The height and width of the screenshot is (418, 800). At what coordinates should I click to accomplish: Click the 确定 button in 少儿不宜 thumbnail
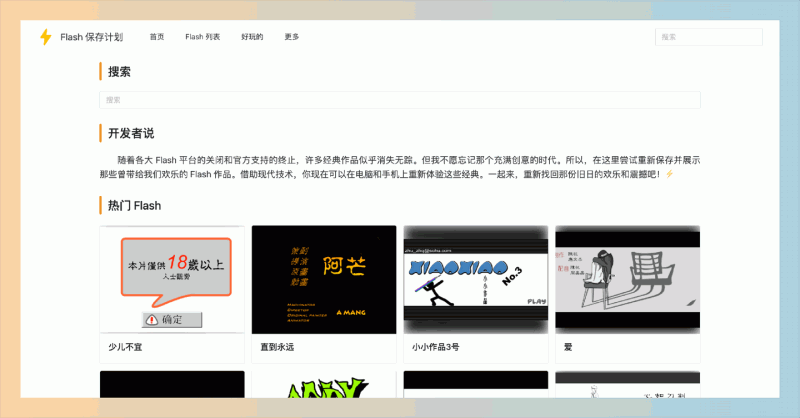pyautogui.click(x=172, y=319)
